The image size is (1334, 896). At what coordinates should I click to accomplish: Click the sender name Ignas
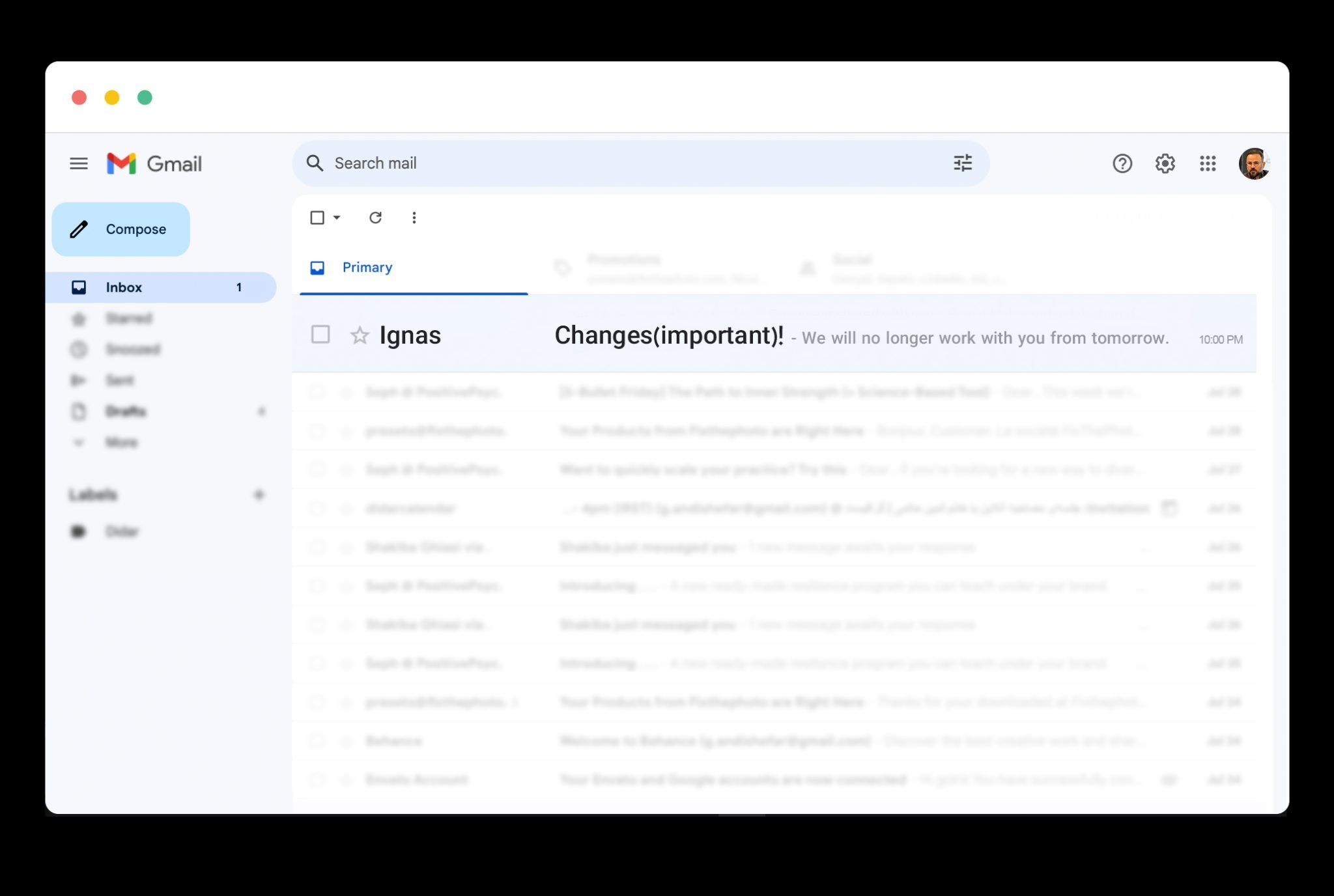[x=410, y=335]
